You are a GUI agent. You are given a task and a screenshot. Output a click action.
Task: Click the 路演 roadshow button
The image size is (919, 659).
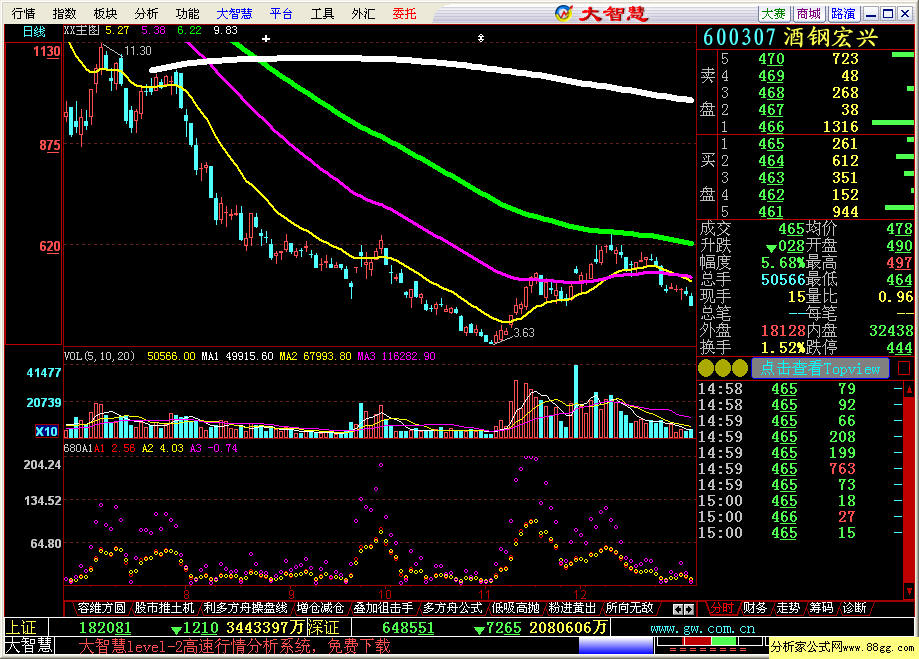[843, 13]
